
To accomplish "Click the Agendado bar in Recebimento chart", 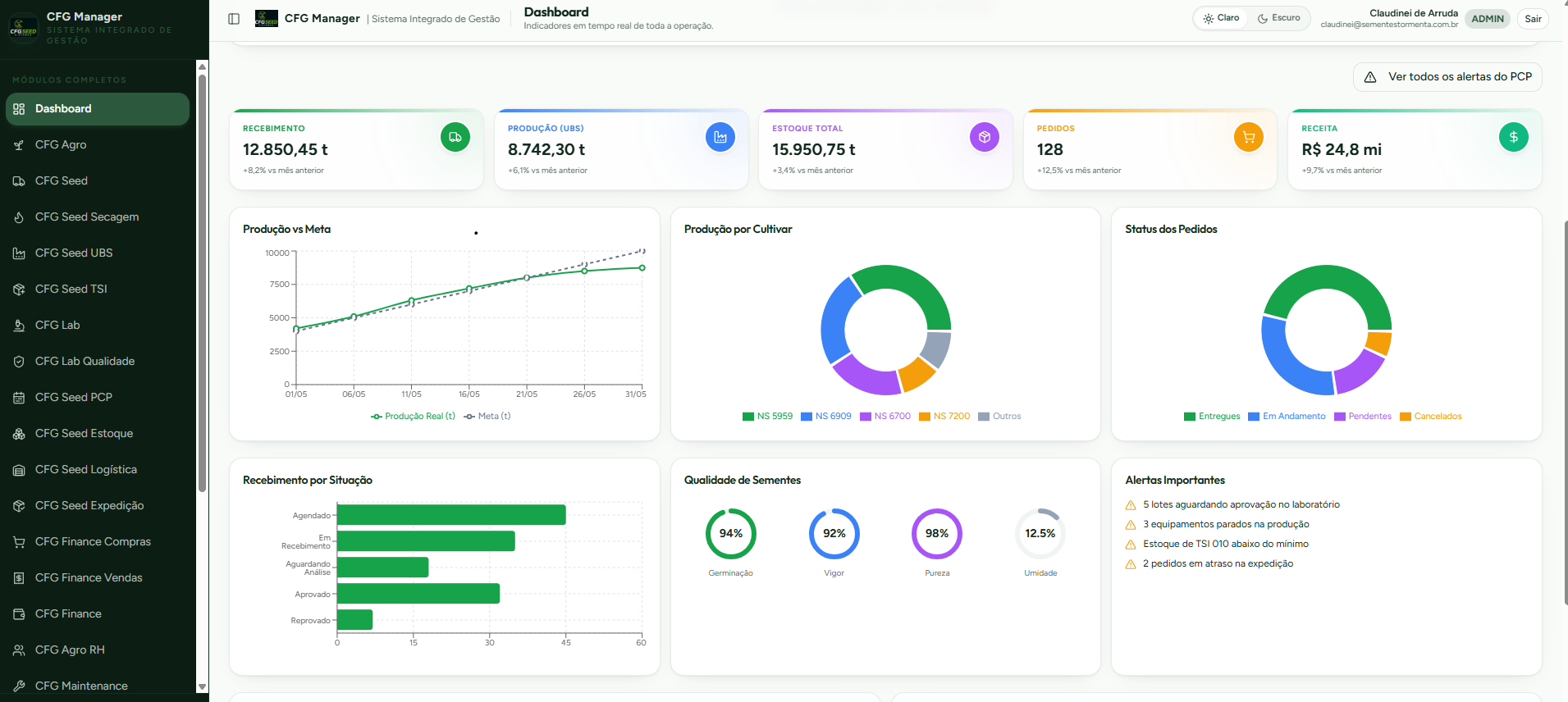I will [x=451, y=515].
